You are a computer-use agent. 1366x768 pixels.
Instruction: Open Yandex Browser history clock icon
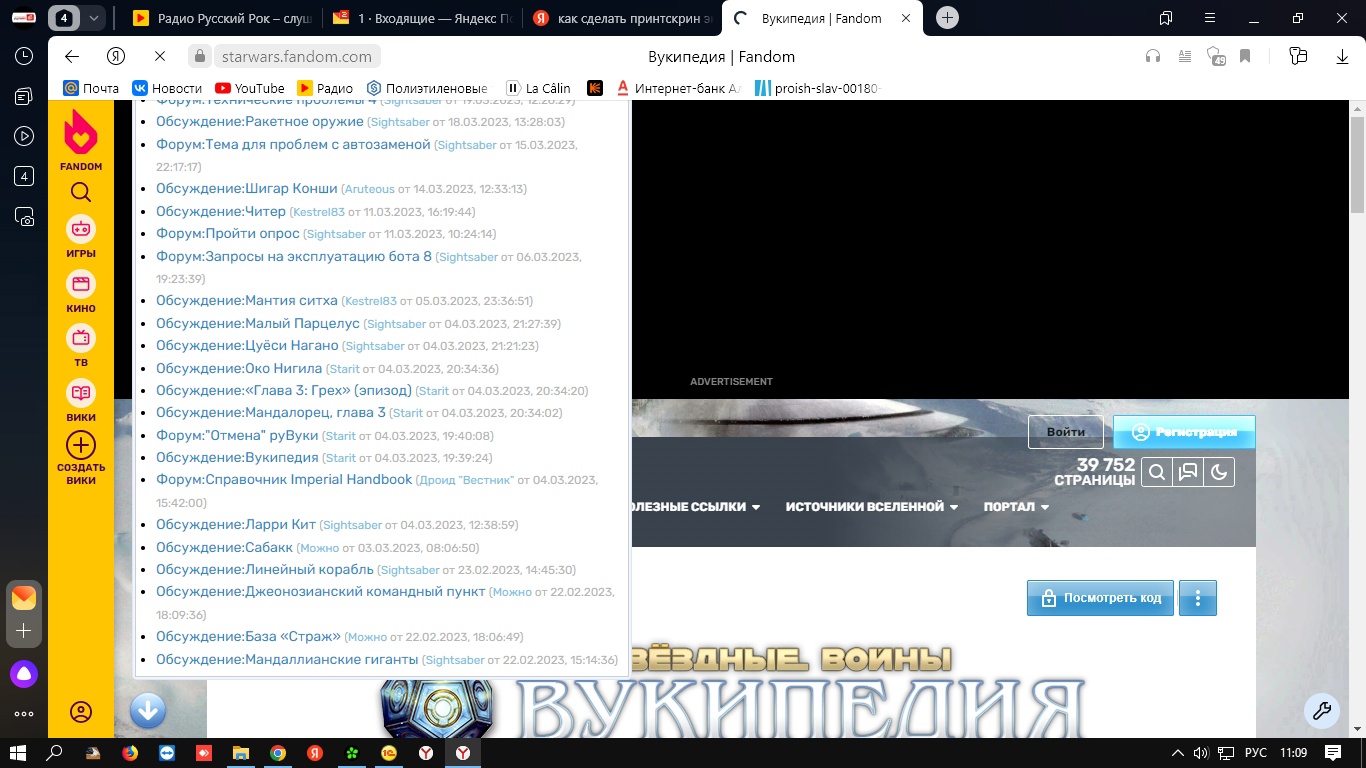click(24, 57)
